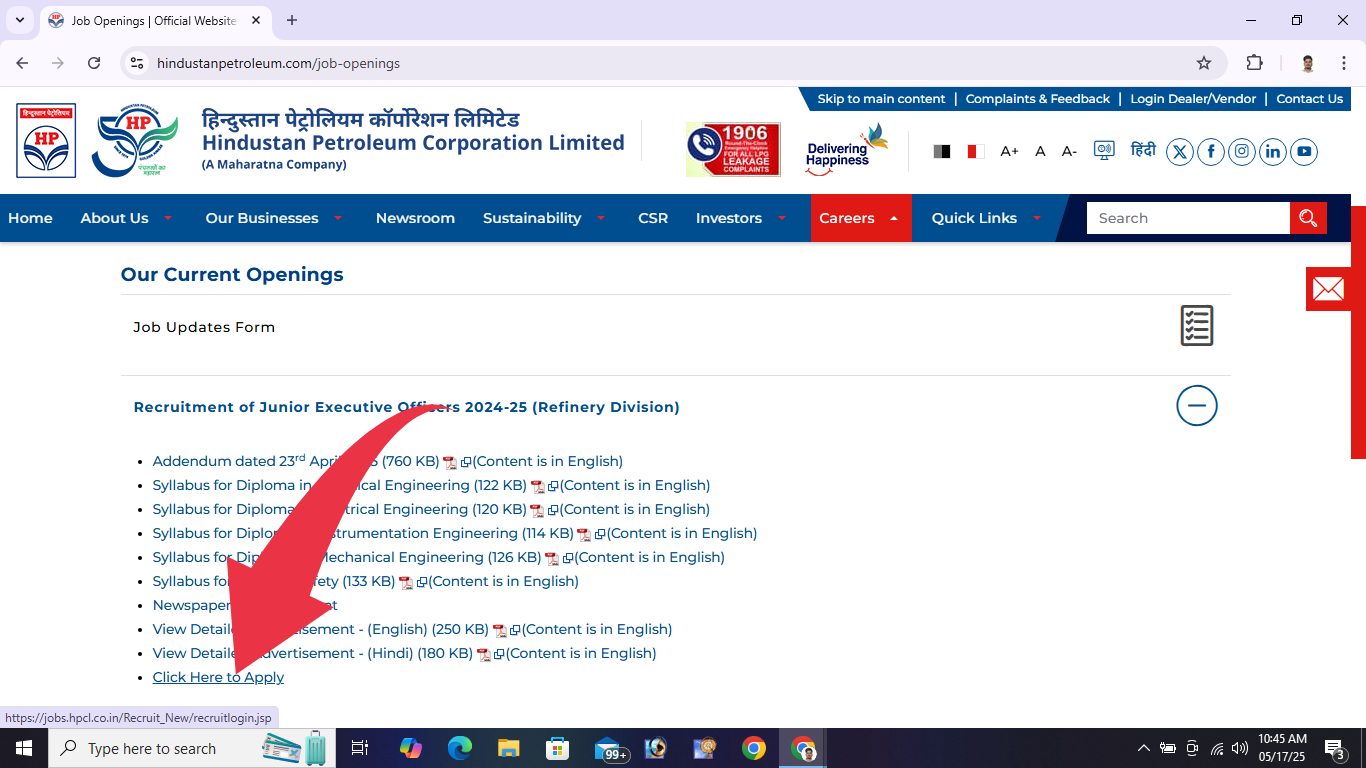Screen dimensions: 1366x768
Task: Click the red search magnifier button
Action: (1308, 218)
